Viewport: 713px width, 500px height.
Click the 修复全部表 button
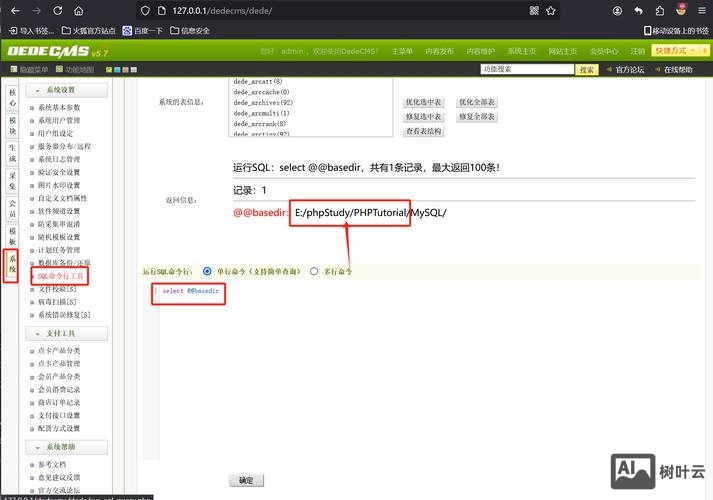(477, 116)
